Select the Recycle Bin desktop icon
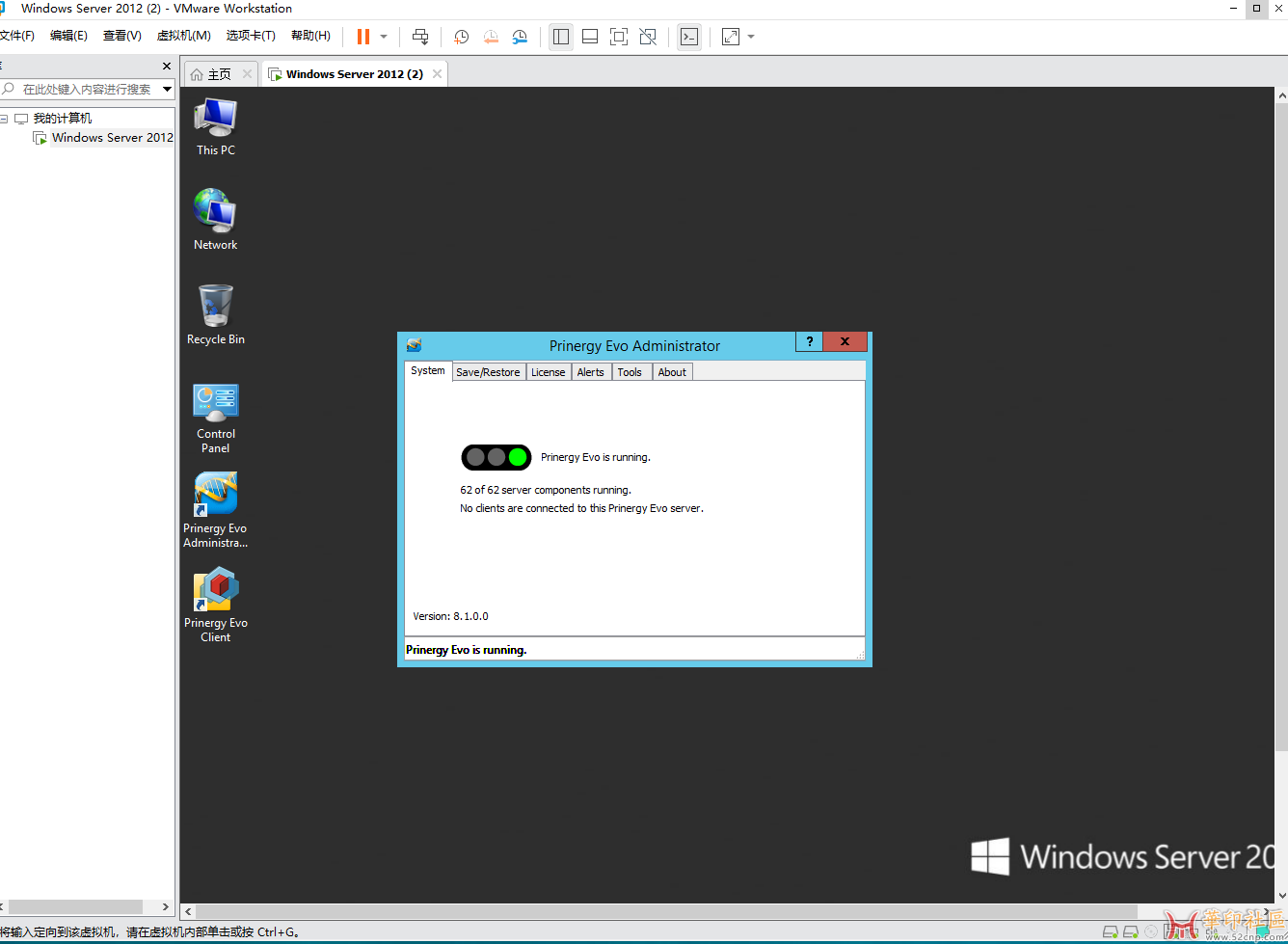 216,314
